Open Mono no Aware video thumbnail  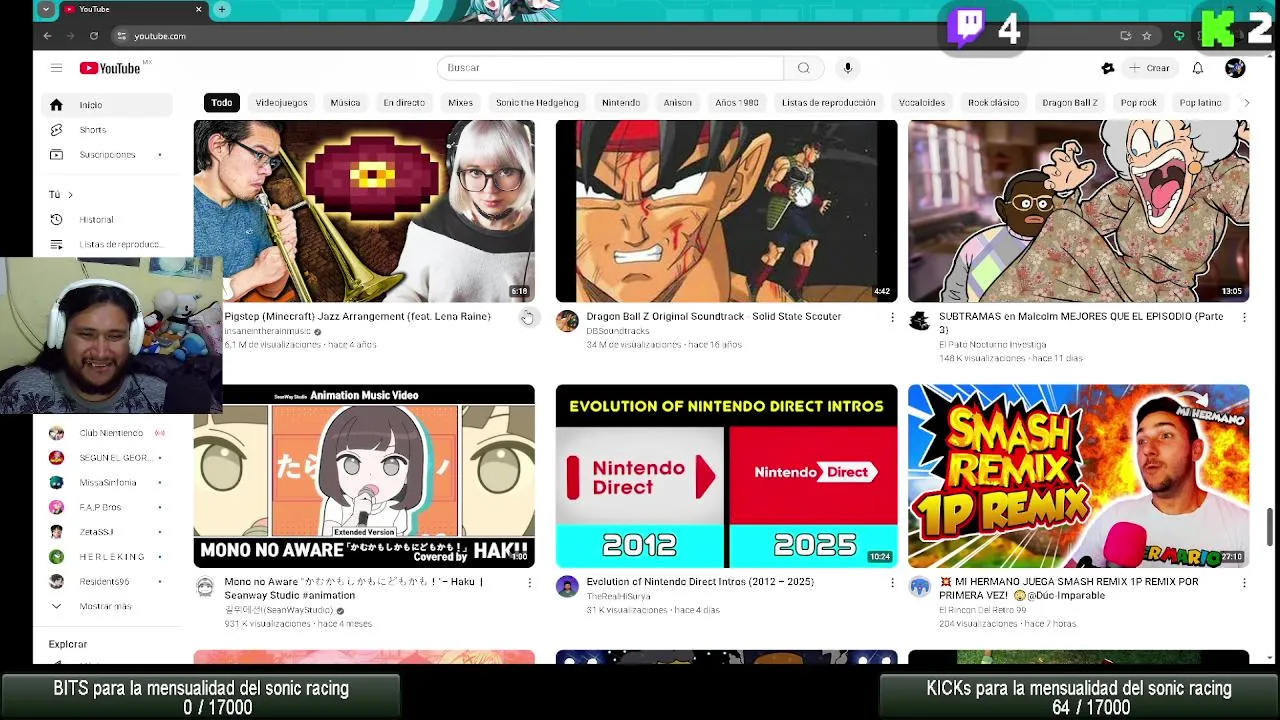pyautogui.click(x=364, y=476)
